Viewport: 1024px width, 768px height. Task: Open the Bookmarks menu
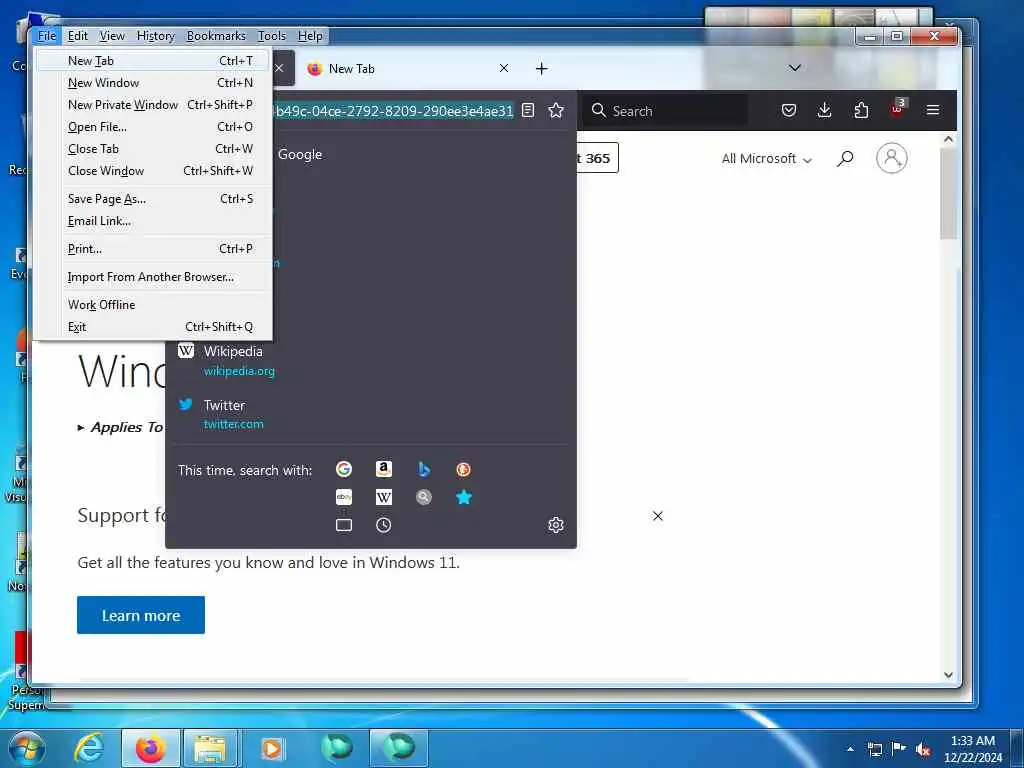(x=216, y=36)
